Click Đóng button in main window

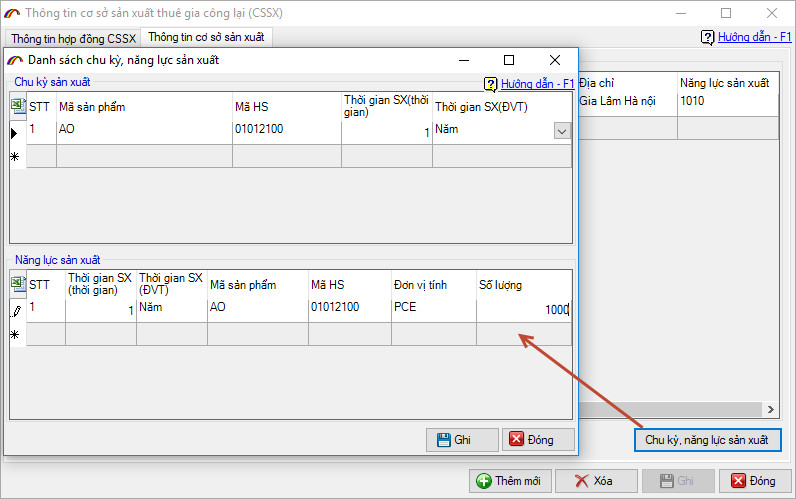(755, 481)
